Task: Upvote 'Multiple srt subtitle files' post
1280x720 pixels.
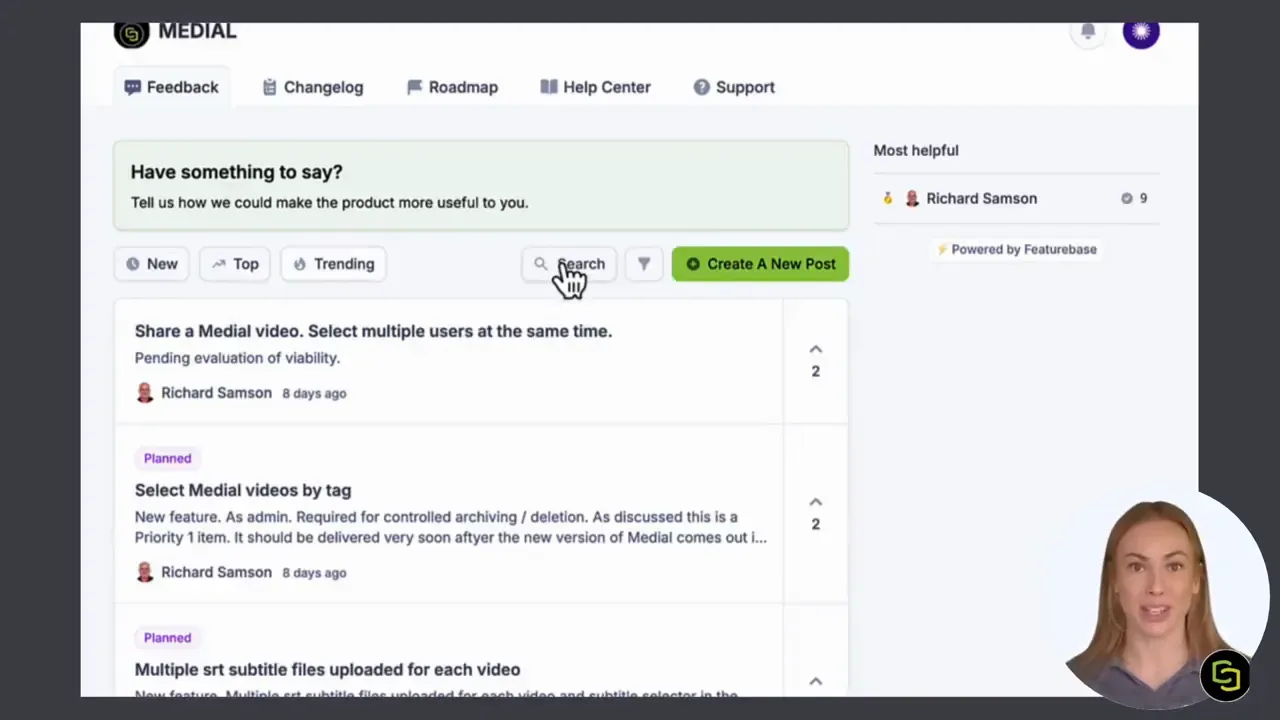Action: pyautogui.click(x=815, y=681)
